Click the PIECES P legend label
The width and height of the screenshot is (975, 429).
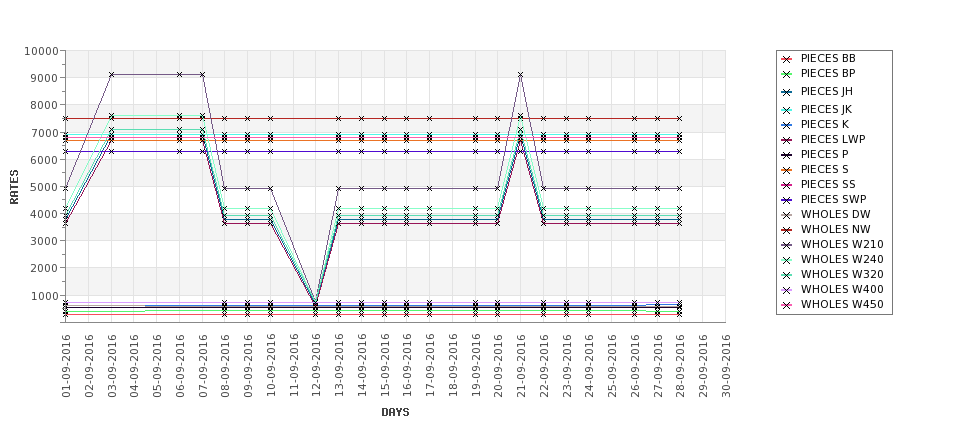click(x=824, y=154)
